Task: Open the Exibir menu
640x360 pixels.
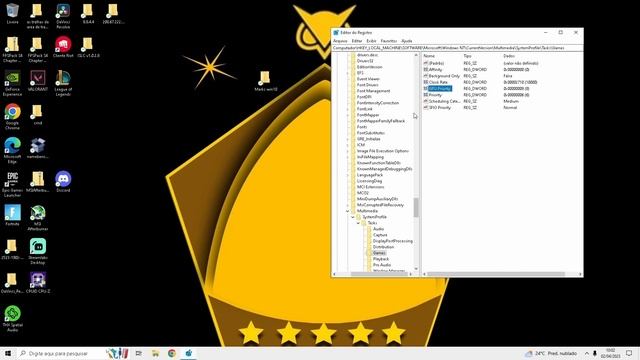Action: (371, 41)
